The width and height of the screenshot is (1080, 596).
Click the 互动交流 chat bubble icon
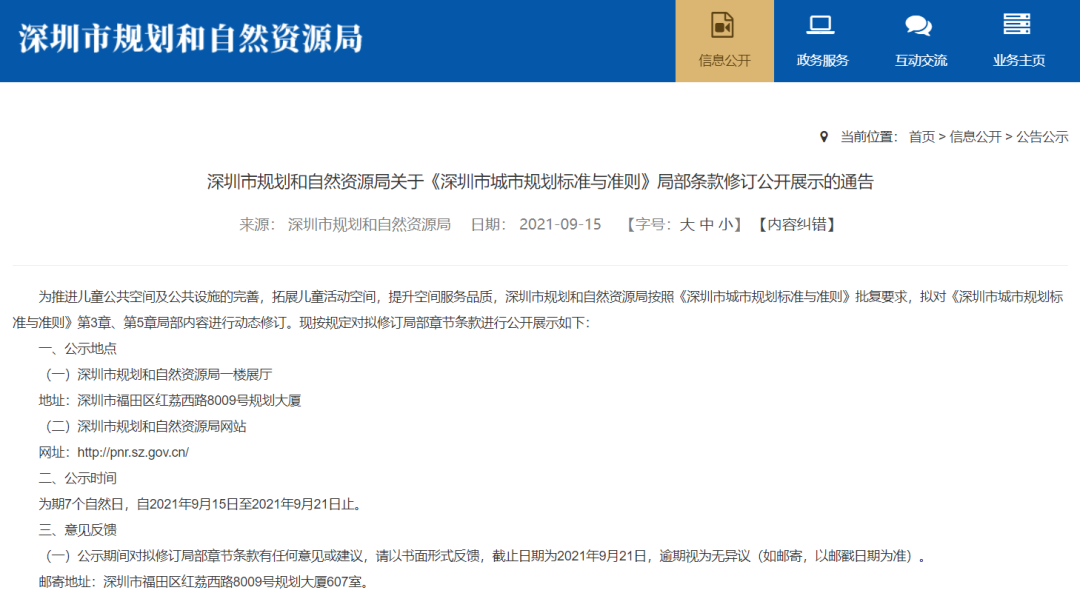[919, 26]
